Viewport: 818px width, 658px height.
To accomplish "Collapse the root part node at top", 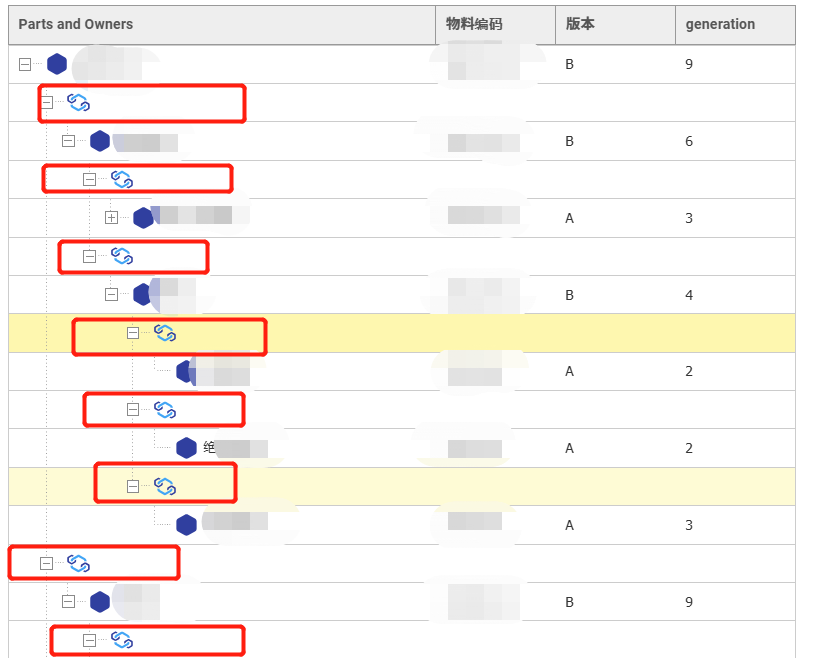I will tap(25, 64).
